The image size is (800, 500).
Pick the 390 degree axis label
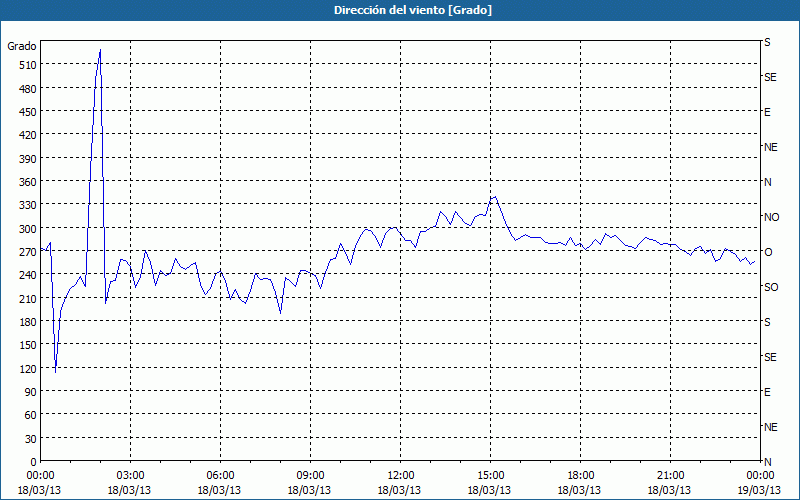pos(28,159)
